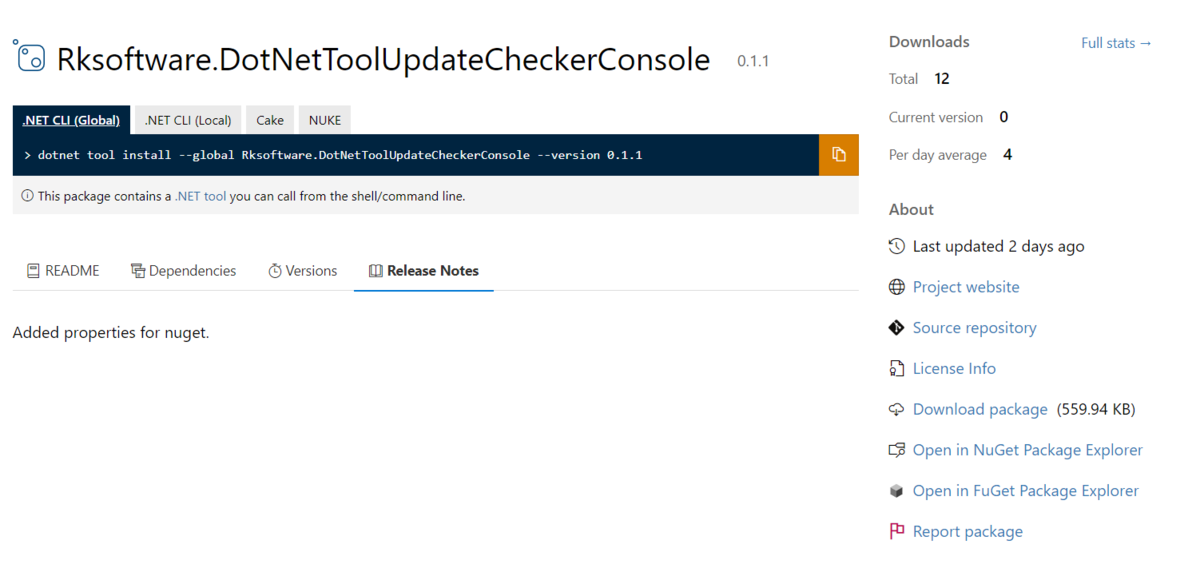The image size is (1200, 564).
Task: Click the FuGet cube icon
Action: point(897,491)
